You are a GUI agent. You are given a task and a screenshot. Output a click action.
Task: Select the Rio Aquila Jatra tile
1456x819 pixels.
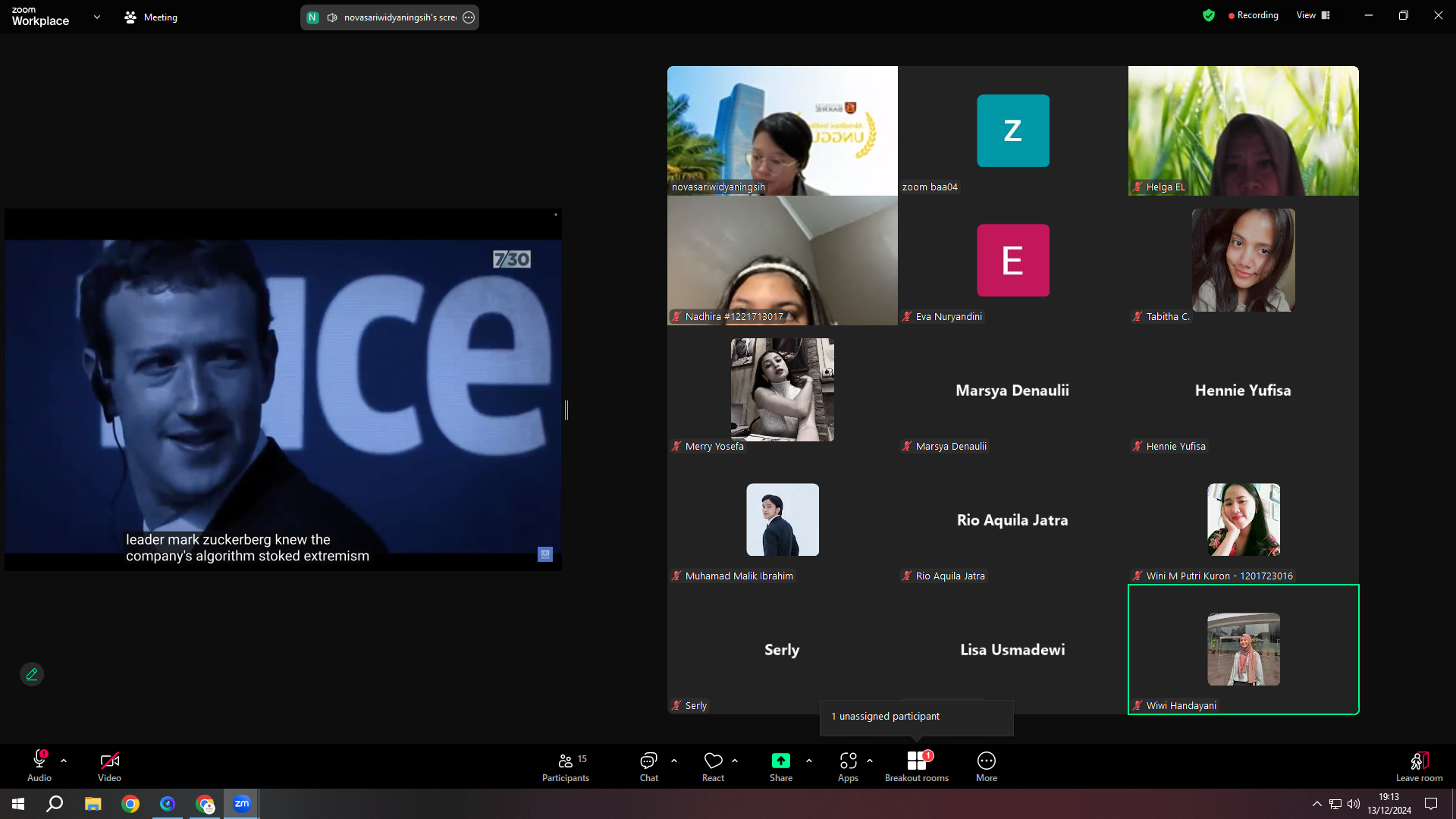[x=1013, y=519]
